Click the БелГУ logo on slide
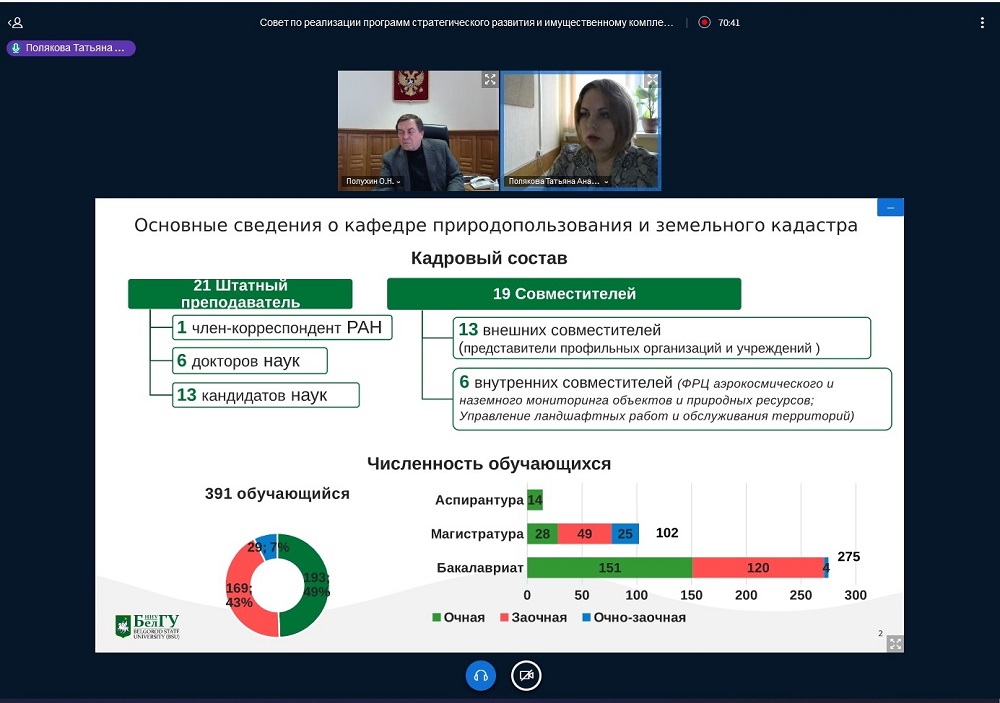The image size is (1000, 703). coord(147,626)
